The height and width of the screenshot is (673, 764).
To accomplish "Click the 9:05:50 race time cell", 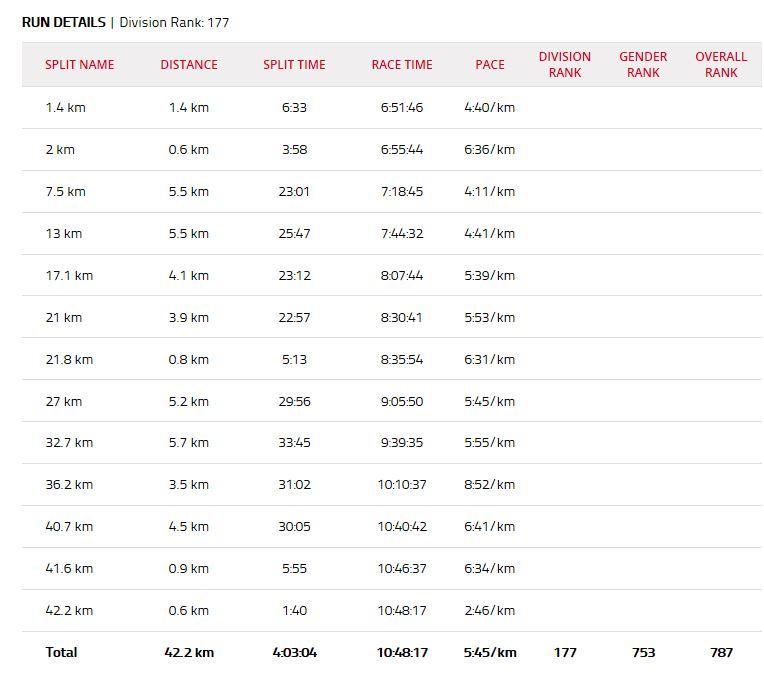I will click(401, 402).
